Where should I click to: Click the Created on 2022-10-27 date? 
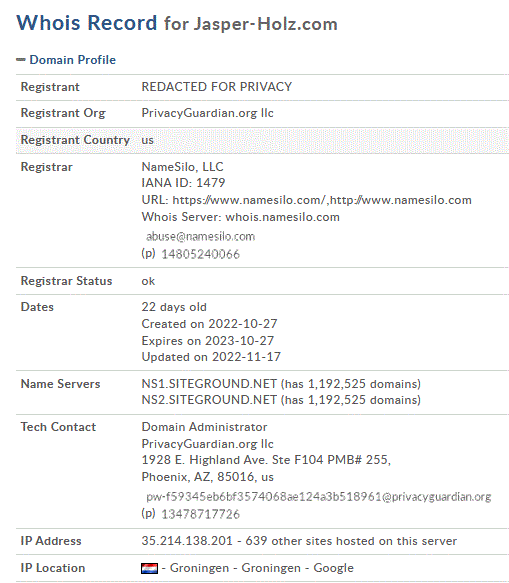pos(209,324)
